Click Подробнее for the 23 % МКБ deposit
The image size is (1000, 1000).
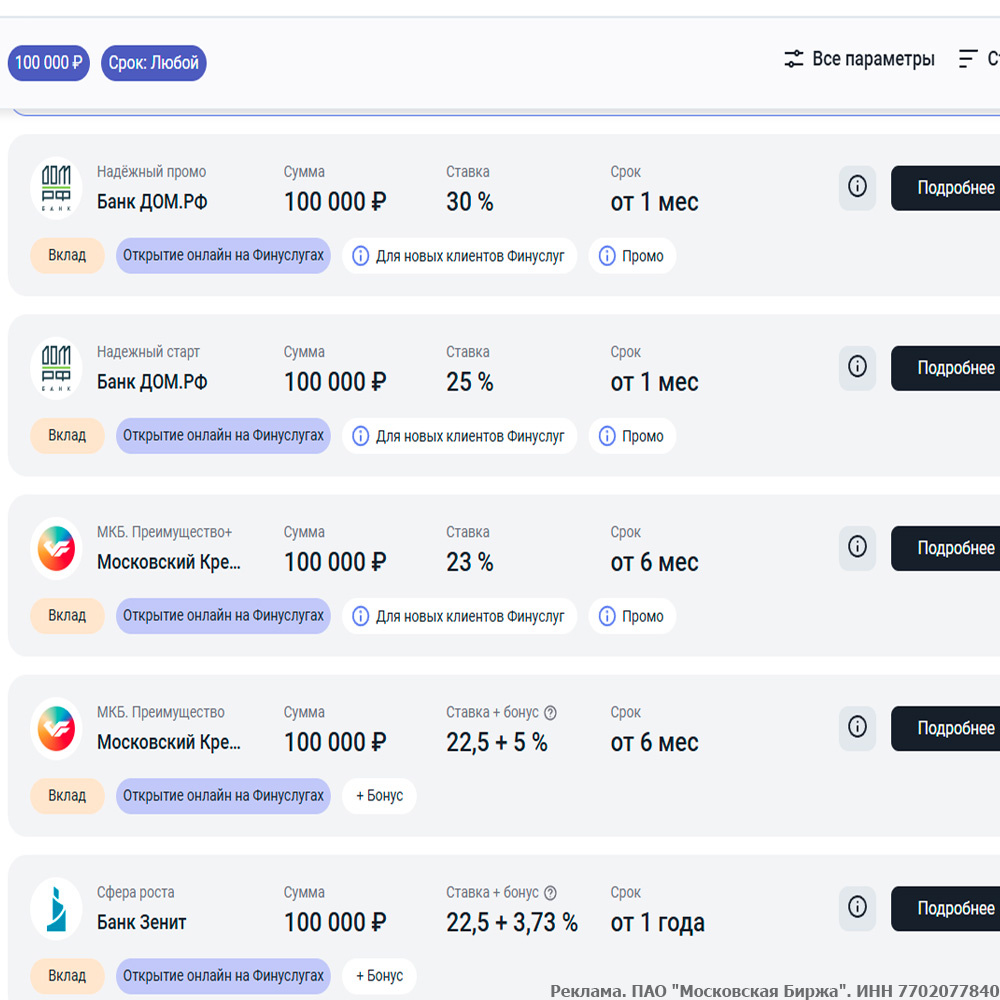pyautogui.click(x=945, y=548)
